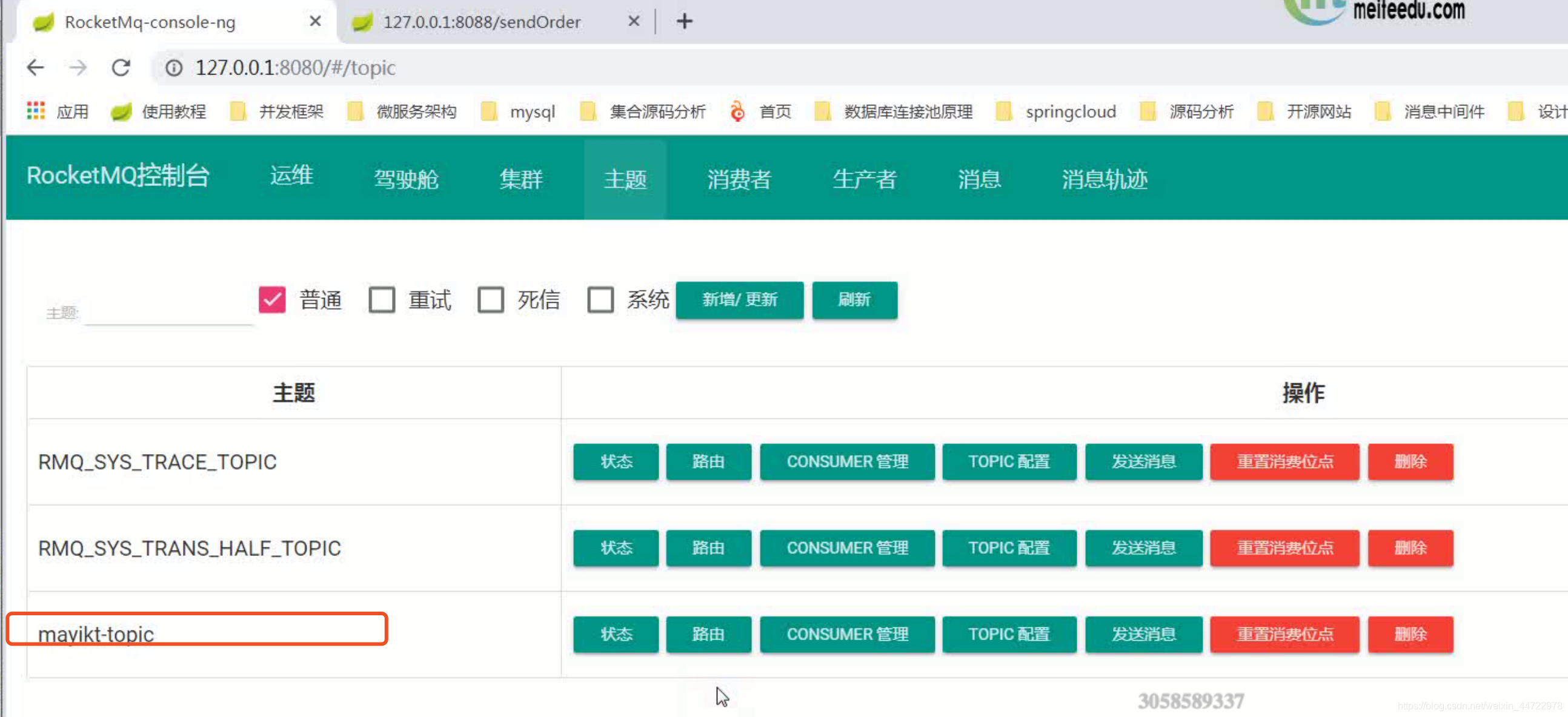The height and width of the screenshot is (717, 1568).
Task: Uncheck the 普通 topic filter checkbox
Action: pos(271,299)
